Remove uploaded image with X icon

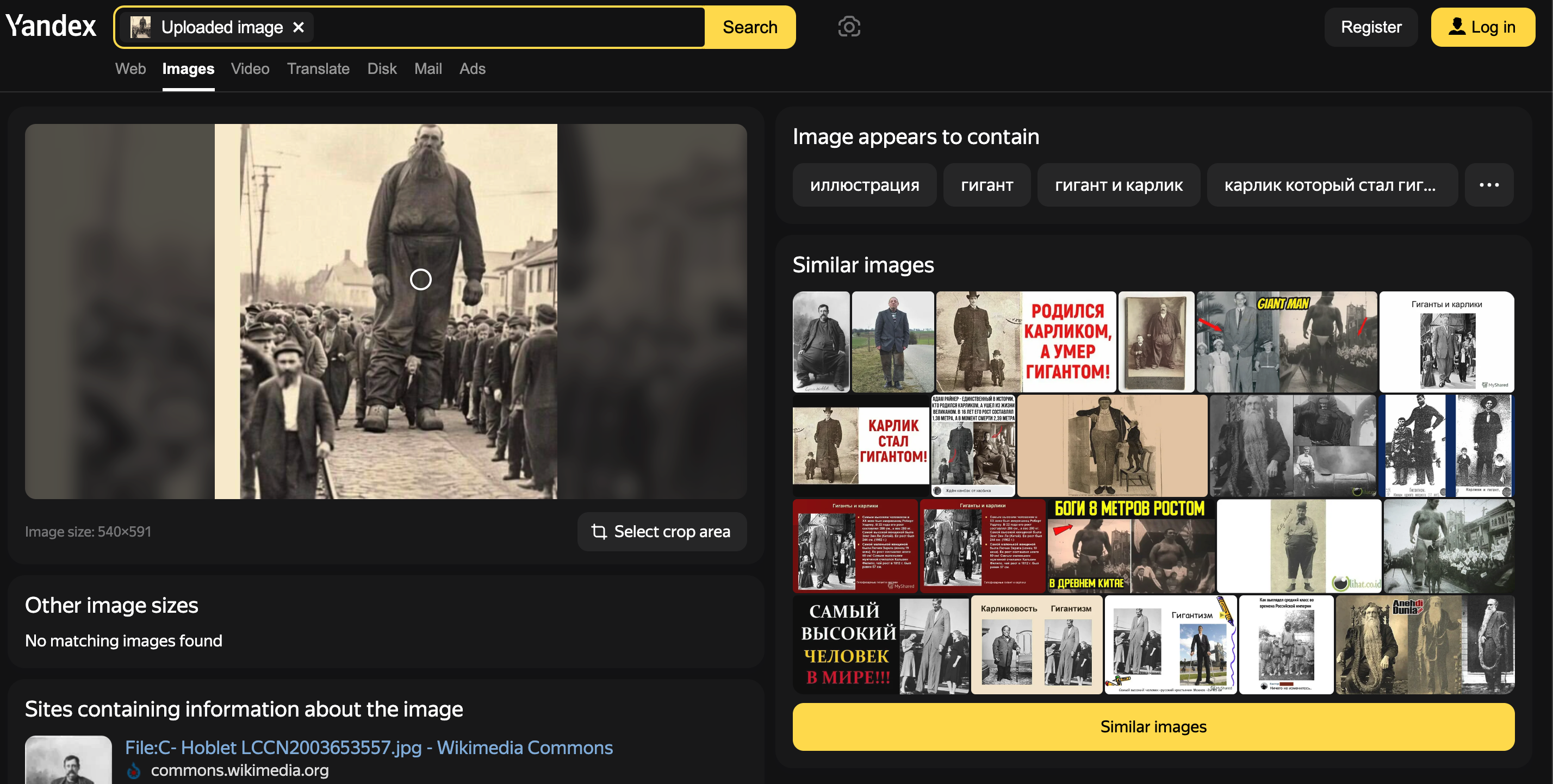point(299,27)
